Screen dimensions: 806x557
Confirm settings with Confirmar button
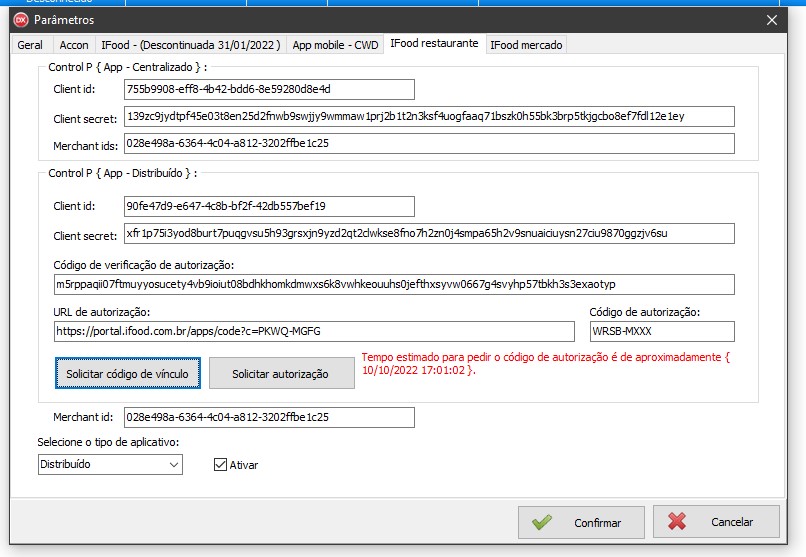581,522
